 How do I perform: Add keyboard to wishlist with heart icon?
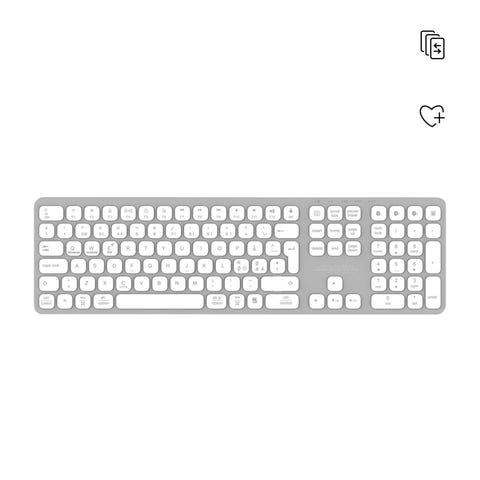pos(432,116)
